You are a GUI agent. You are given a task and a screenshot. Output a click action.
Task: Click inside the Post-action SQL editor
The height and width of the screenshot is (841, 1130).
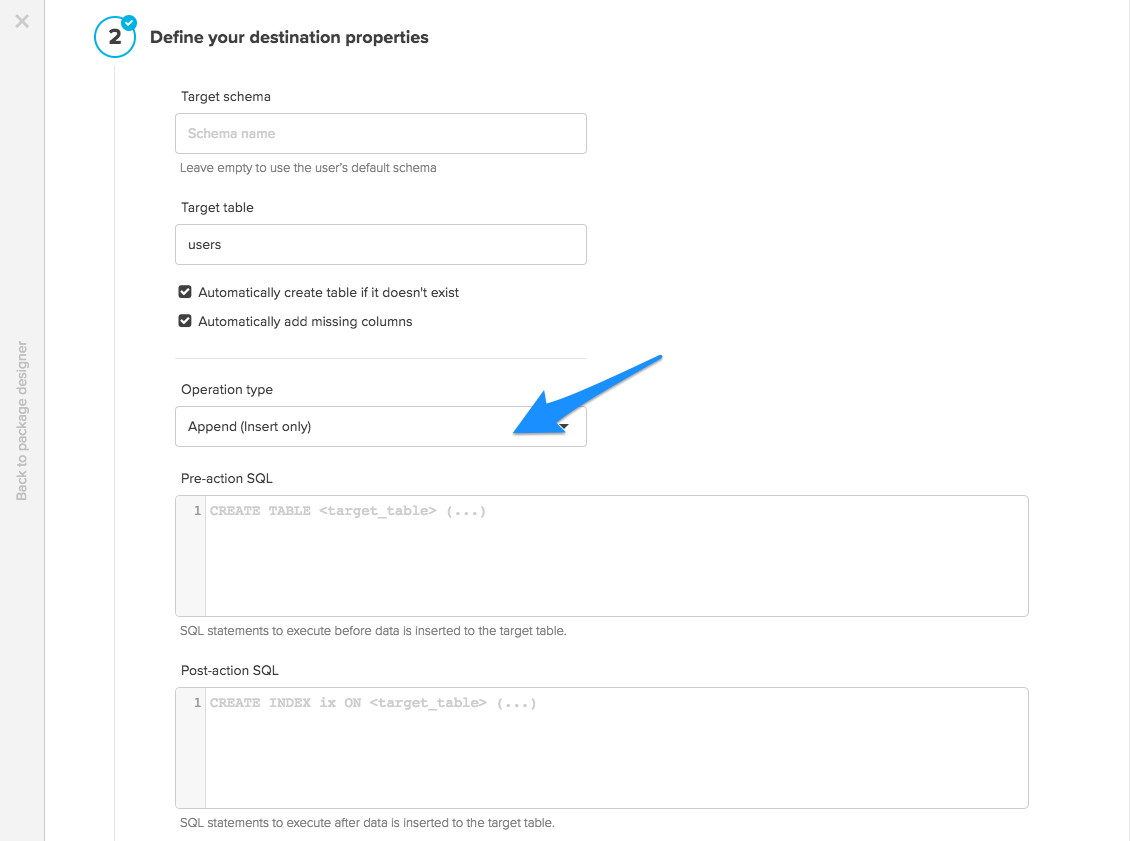pos(600,747)
